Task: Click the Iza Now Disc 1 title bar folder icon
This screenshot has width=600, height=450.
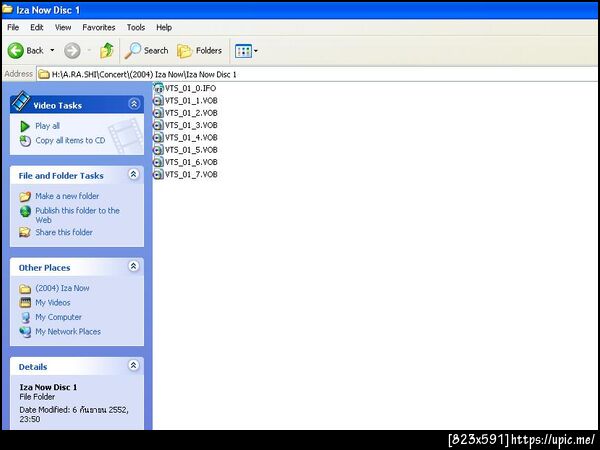Action: tap(8, 9)
